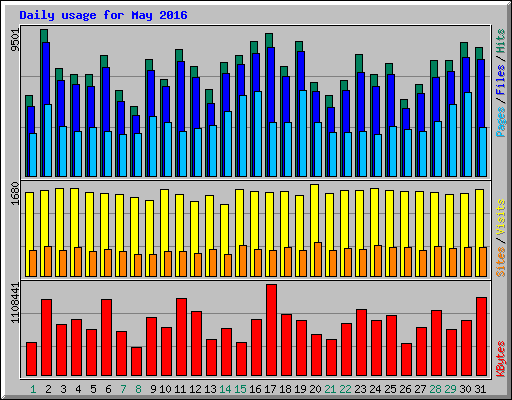Click day label 25 on the axis
Screen dimensions: 512x400
[x=390, y=389]
